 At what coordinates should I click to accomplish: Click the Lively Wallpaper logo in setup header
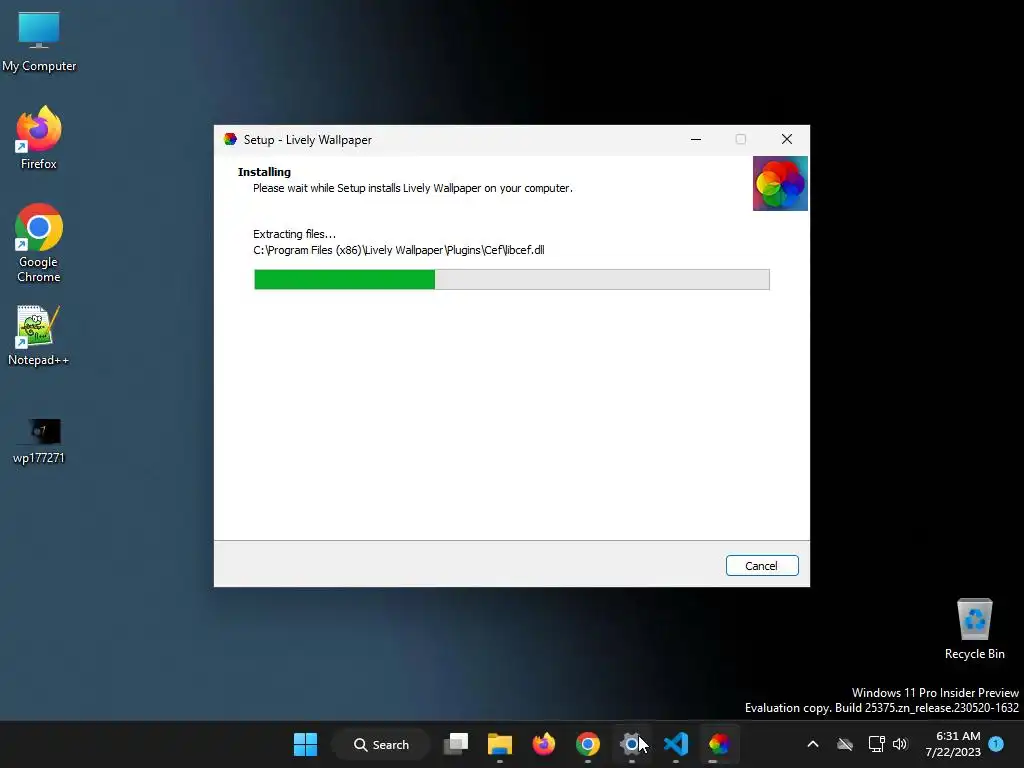pos(780,184)
